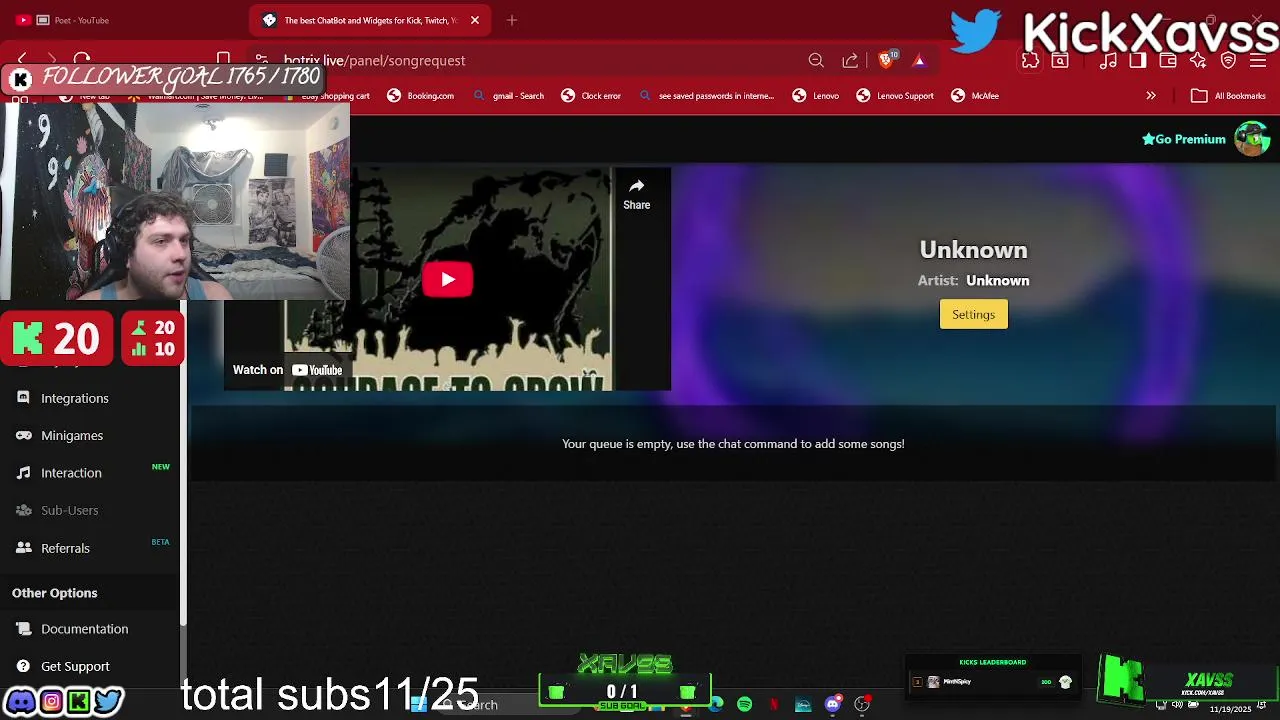Click the yellow Settings button
The width and height of the screenshot is (1280, 720).
tap(973, 314)
